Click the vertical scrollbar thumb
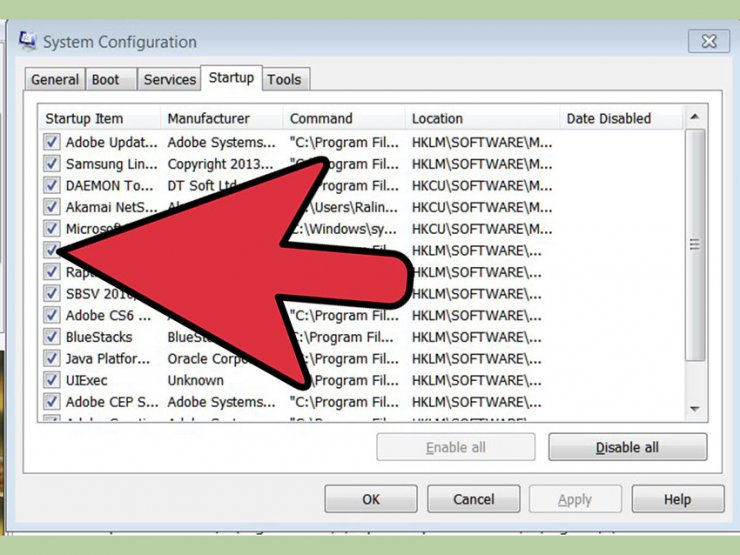This screenshot has width=740, height=555. click(x=695, y=244)
